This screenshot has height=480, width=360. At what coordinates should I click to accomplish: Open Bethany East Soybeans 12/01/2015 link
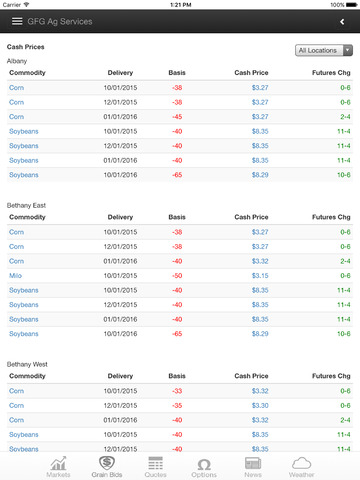click(x=24, y=305)
